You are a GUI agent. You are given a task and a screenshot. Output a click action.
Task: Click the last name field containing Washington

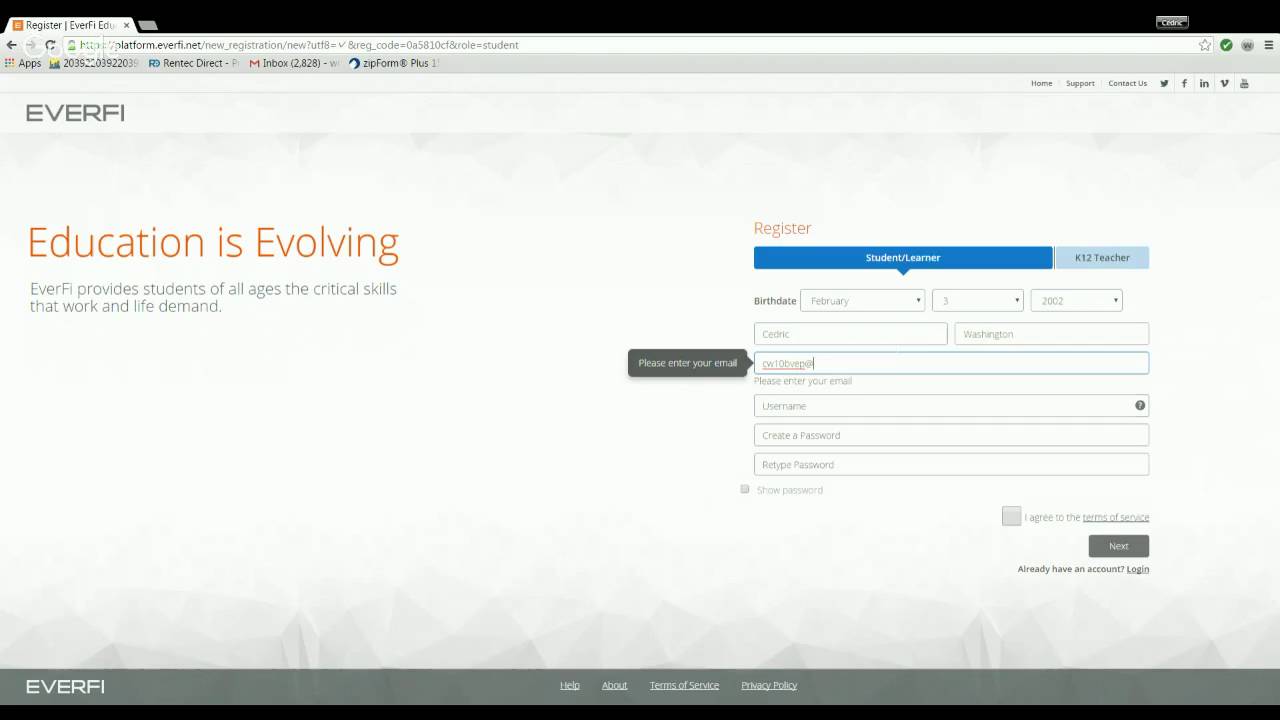tap(1052, 334)
